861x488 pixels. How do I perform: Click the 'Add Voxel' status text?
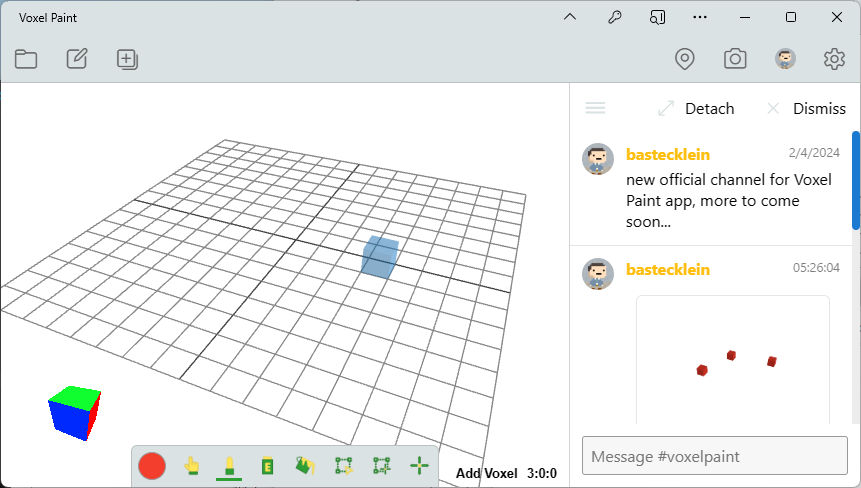point(487,473)
